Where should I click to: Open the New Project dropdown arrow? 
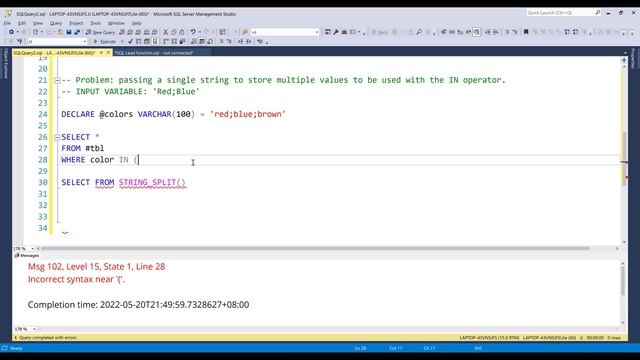42,32
